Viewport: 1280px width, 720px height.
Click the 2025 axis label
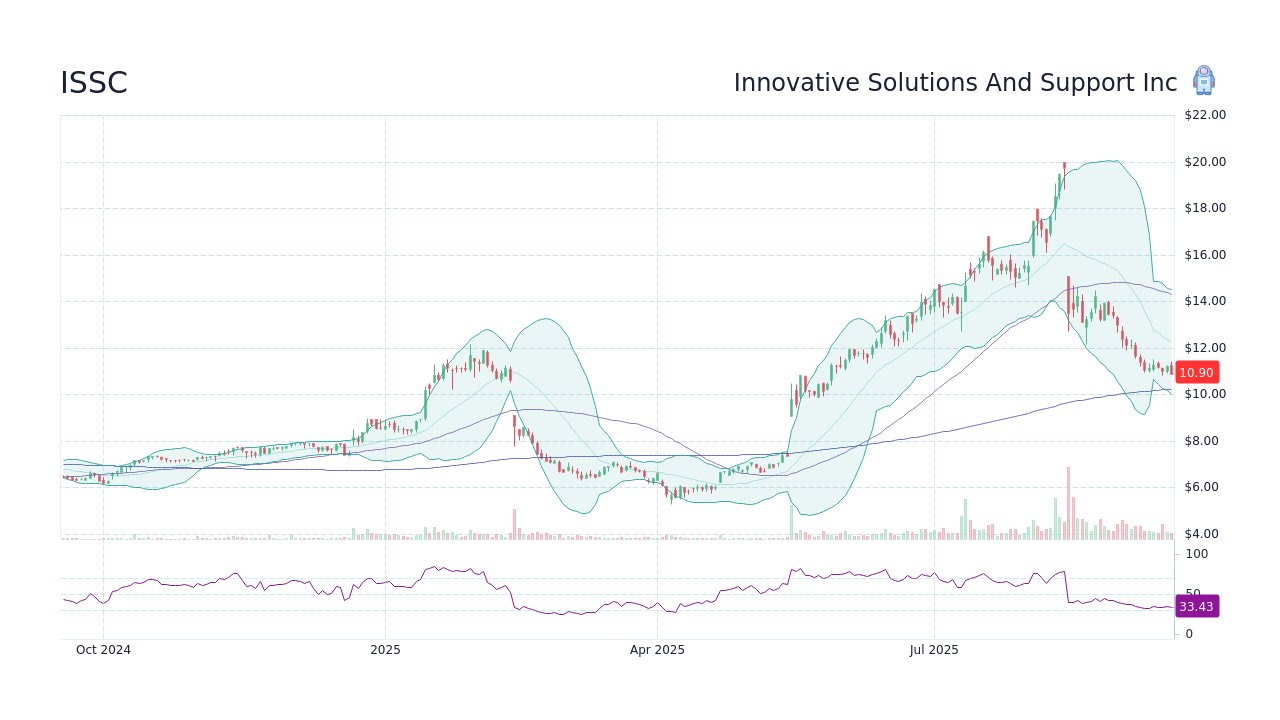point(384,649)
